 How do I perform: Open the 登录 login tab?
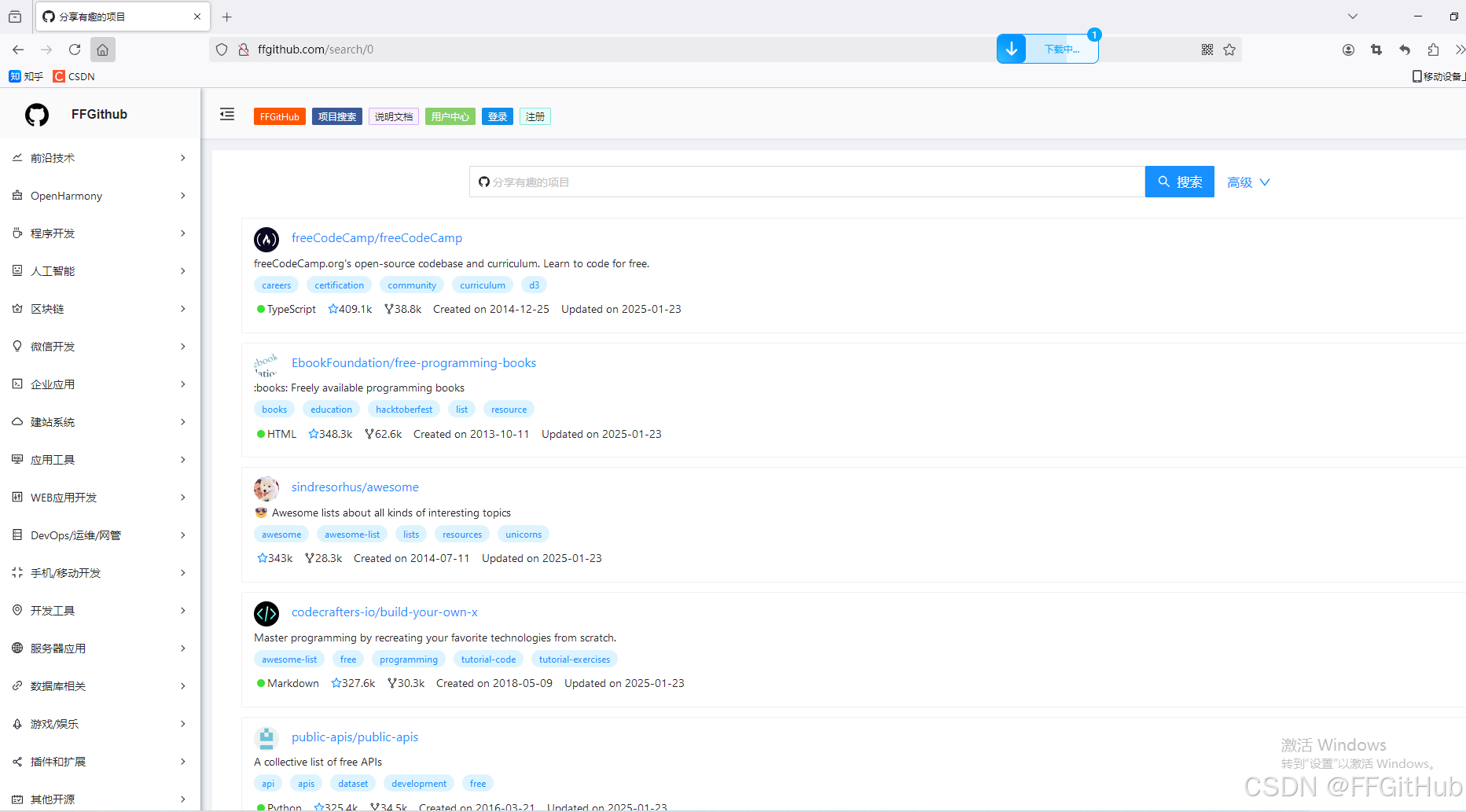[x=498, y=116]
